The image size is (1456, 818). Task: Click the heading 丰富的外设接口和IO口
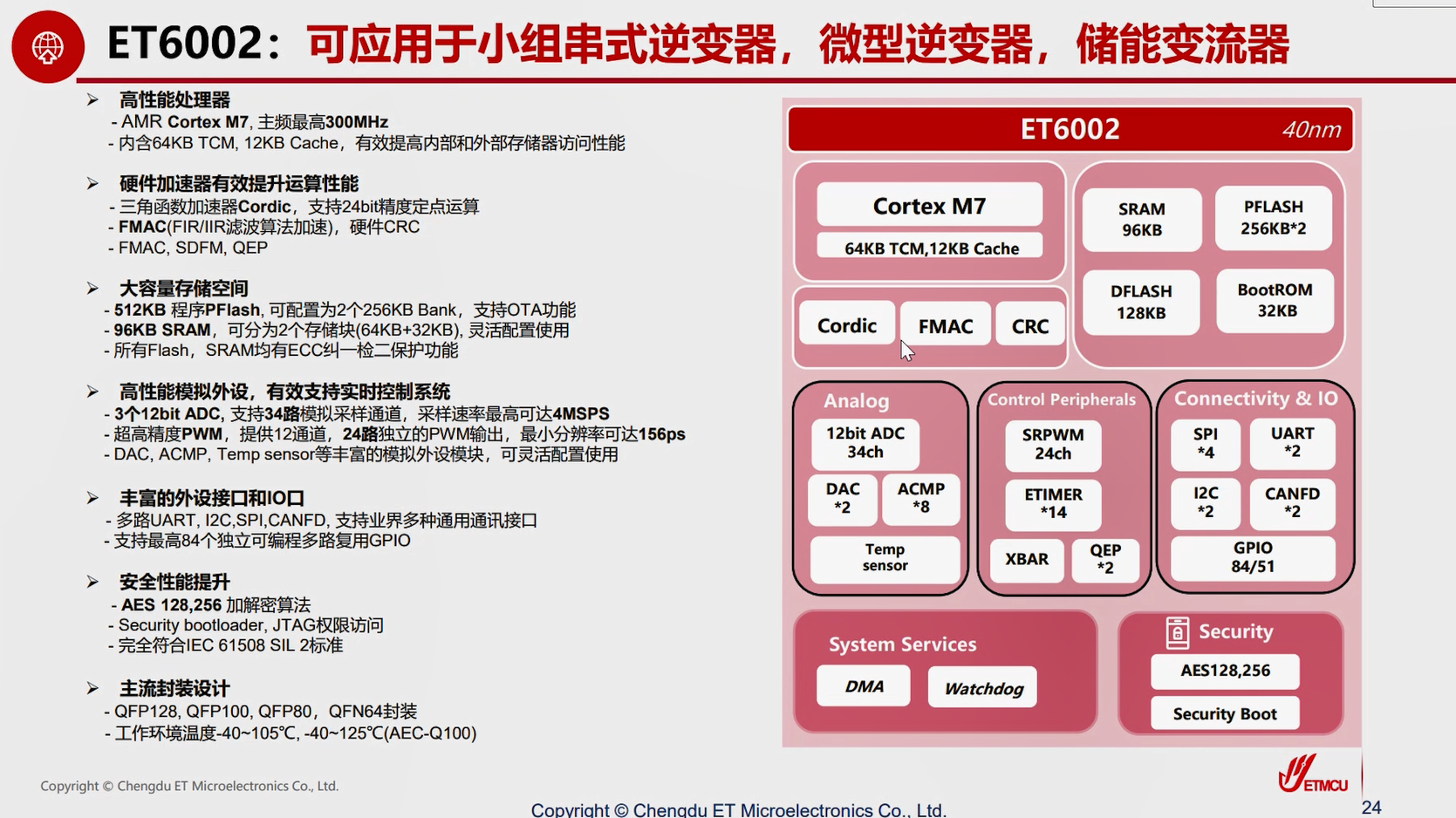(212, 499)
